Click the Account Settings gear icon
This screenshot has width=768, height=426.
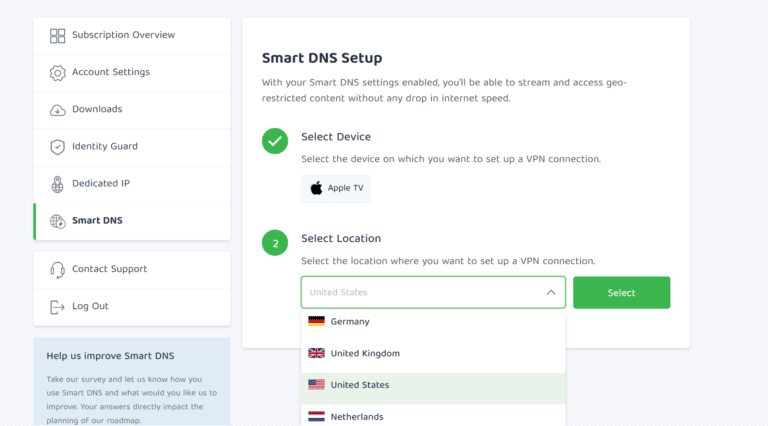tap(57, 73)
